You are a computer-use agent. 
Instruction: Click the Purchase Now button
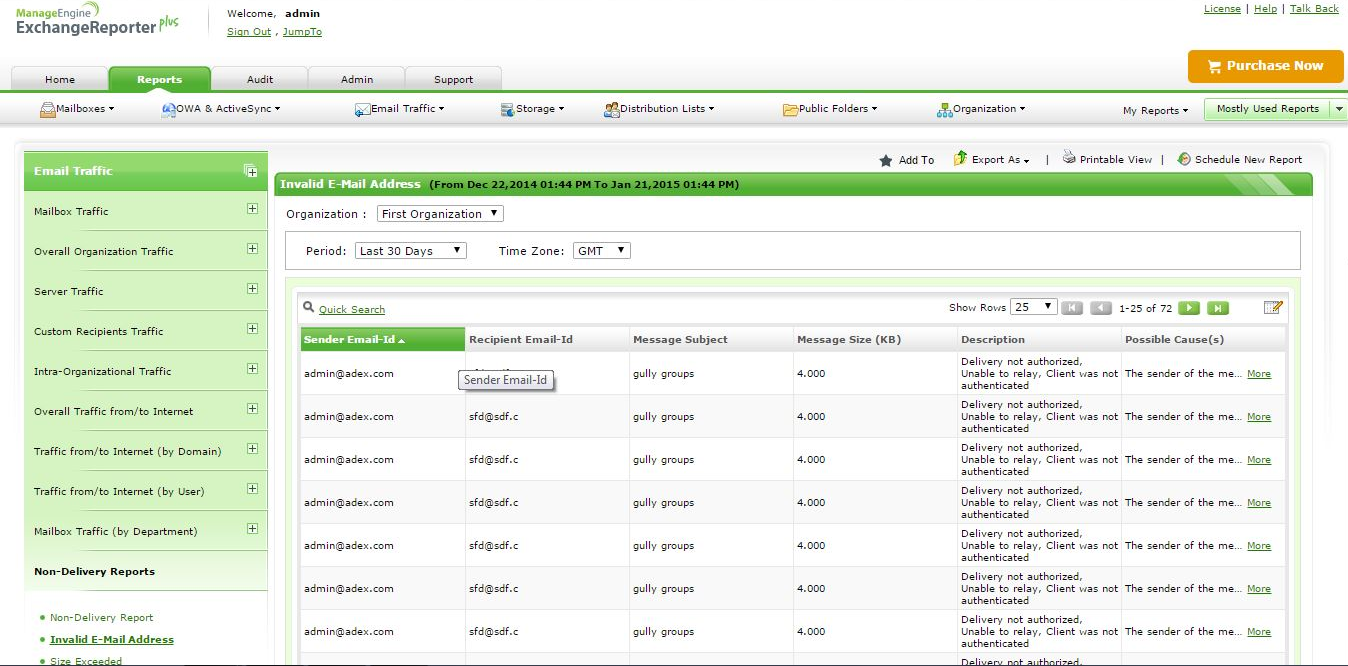pyautogui.click(x=1264, y=66)
